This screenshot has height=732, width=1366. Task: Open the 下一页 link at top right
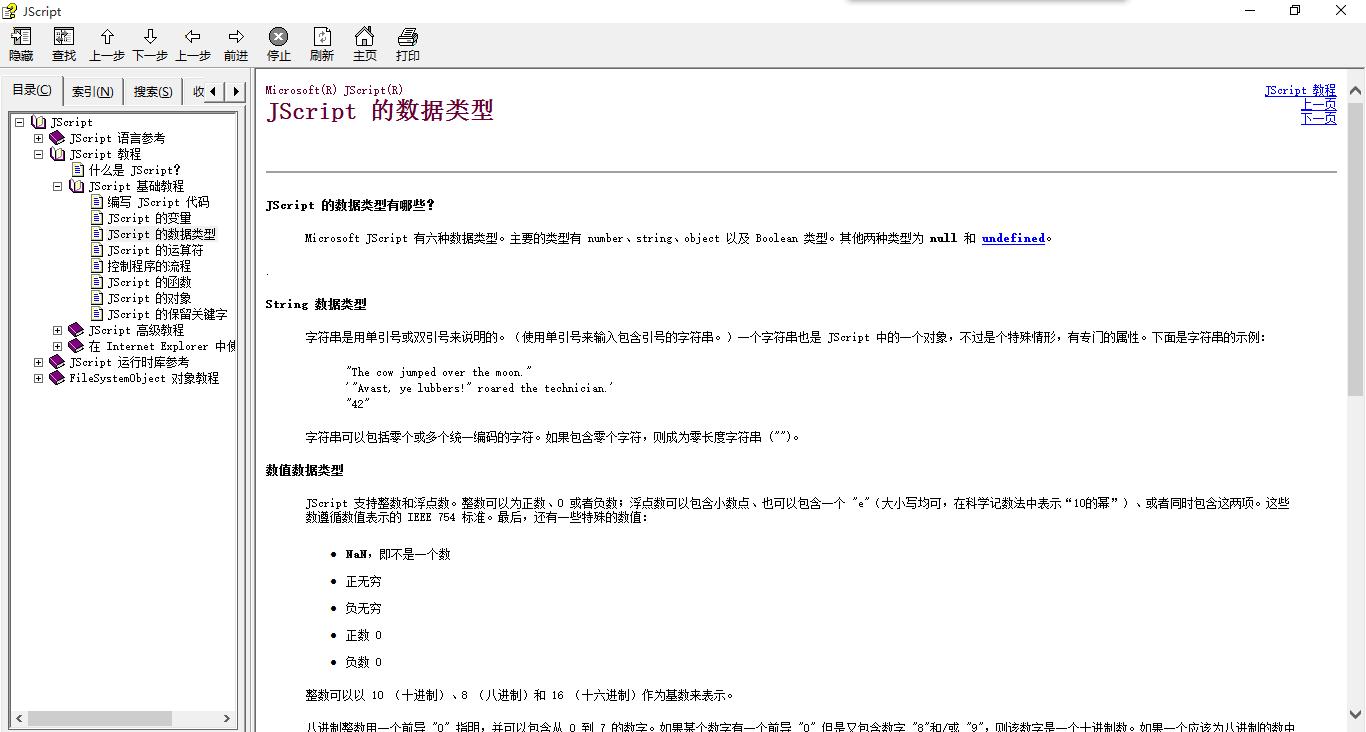pyautogui.click(x=1318, y=117)
